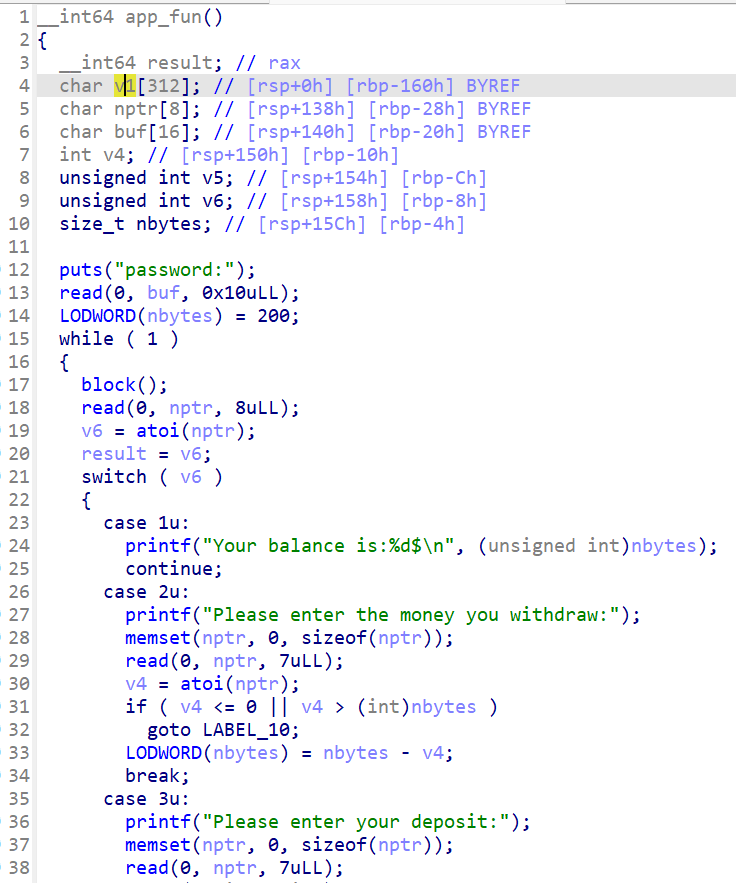Click the while keyword on line 15
736x883 pixels.
[86, 339]
